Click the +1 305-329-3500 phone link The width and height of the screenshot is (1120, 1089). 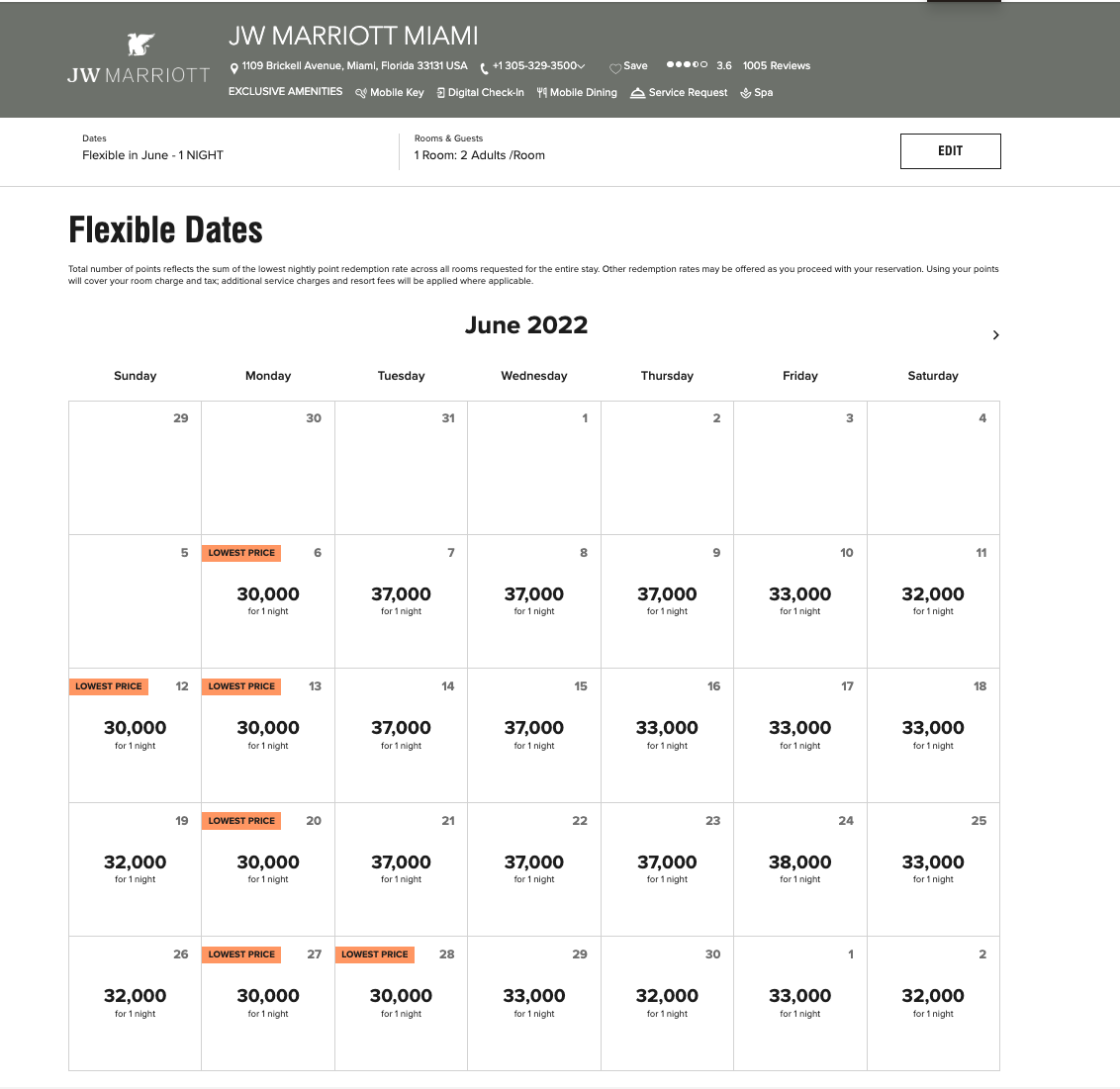[534, 65]
